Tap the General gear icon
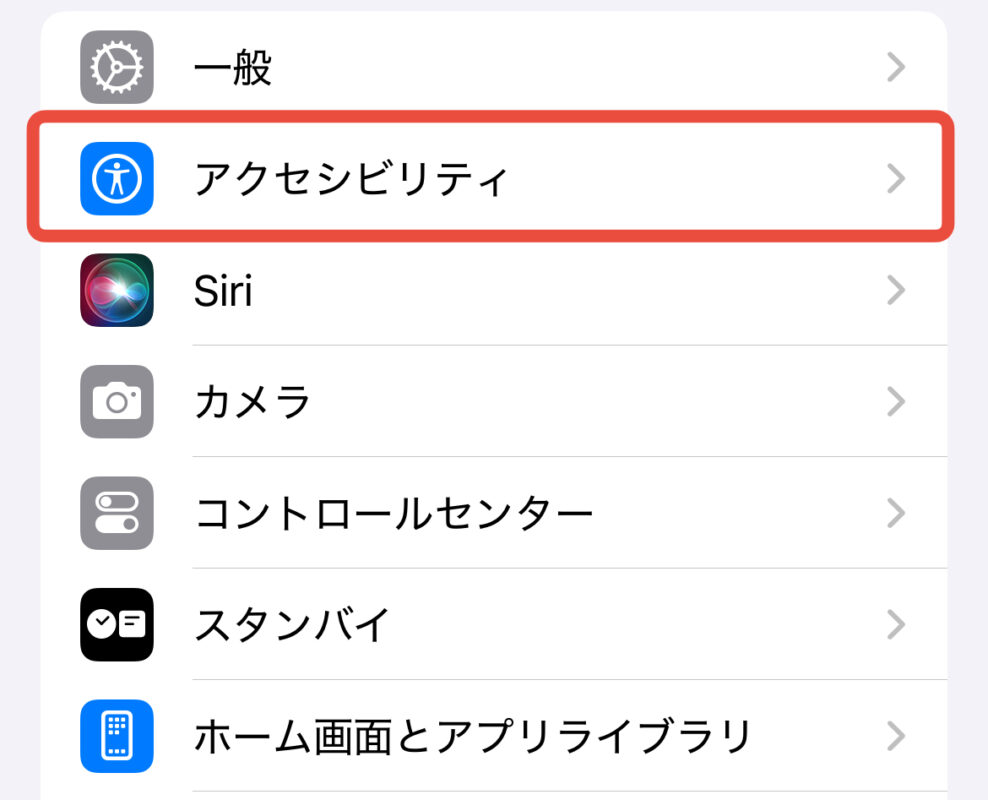The image size is (988, 800). pos(117,67)
